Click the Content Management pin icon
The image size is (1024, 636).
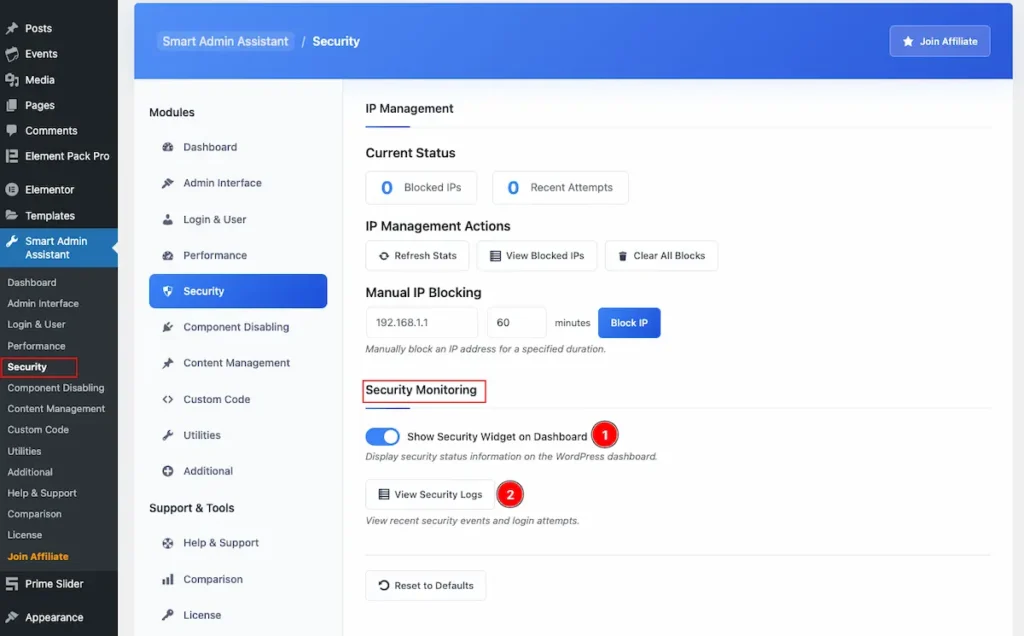(x=168, y=363)
